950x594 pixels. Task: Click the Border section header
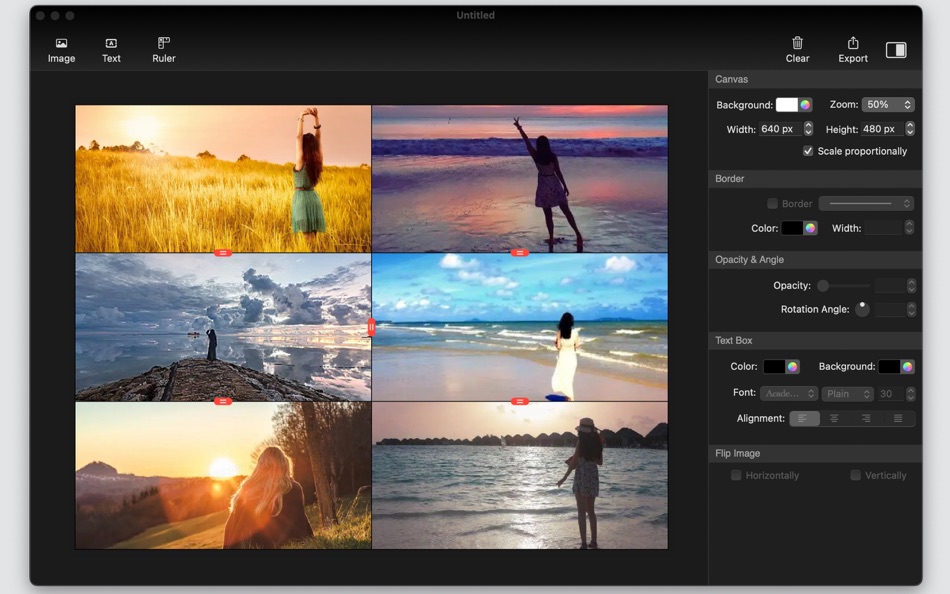click(x=815, y=179)
